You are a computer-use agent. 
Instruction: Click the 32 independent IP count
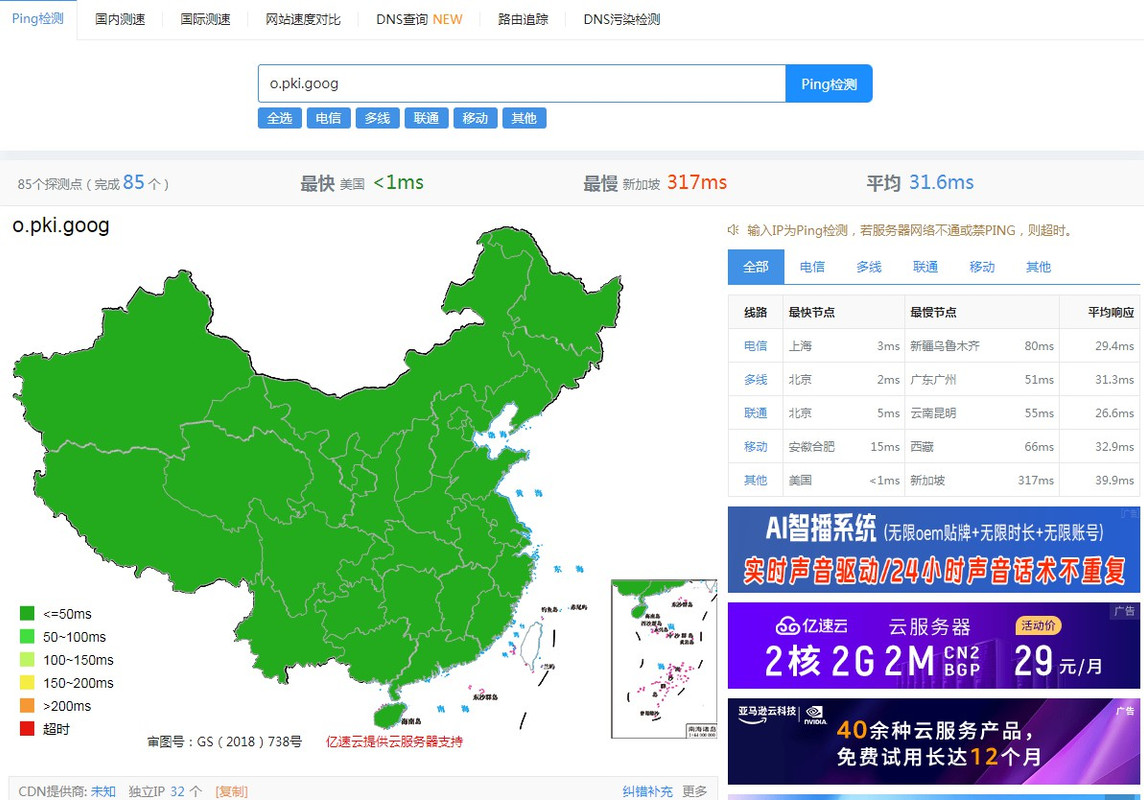[177, 791]
